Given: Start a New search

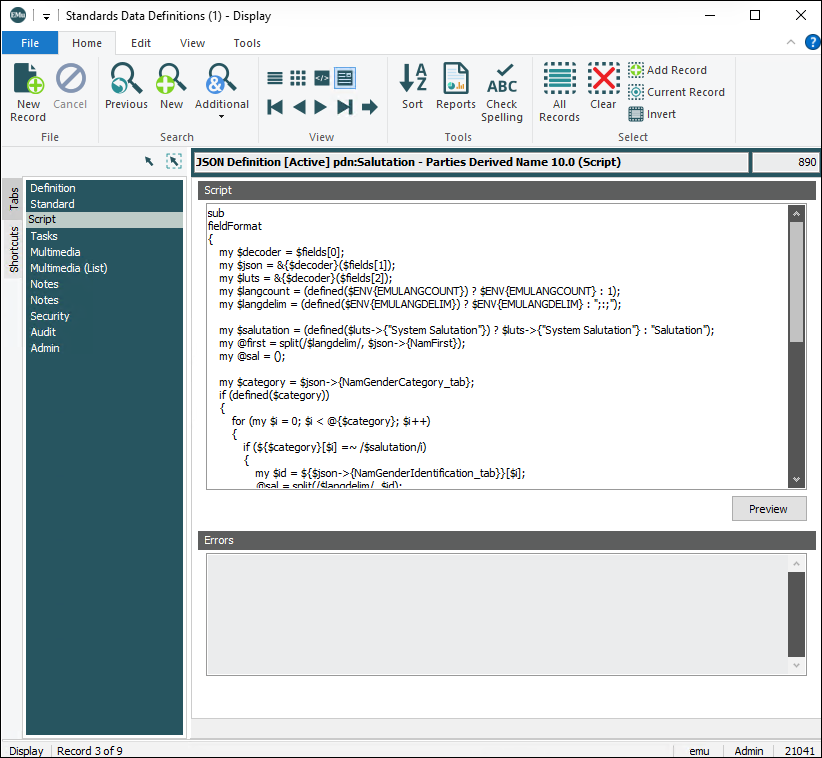Looking at the screenshot, I should (x=172, y=86).
